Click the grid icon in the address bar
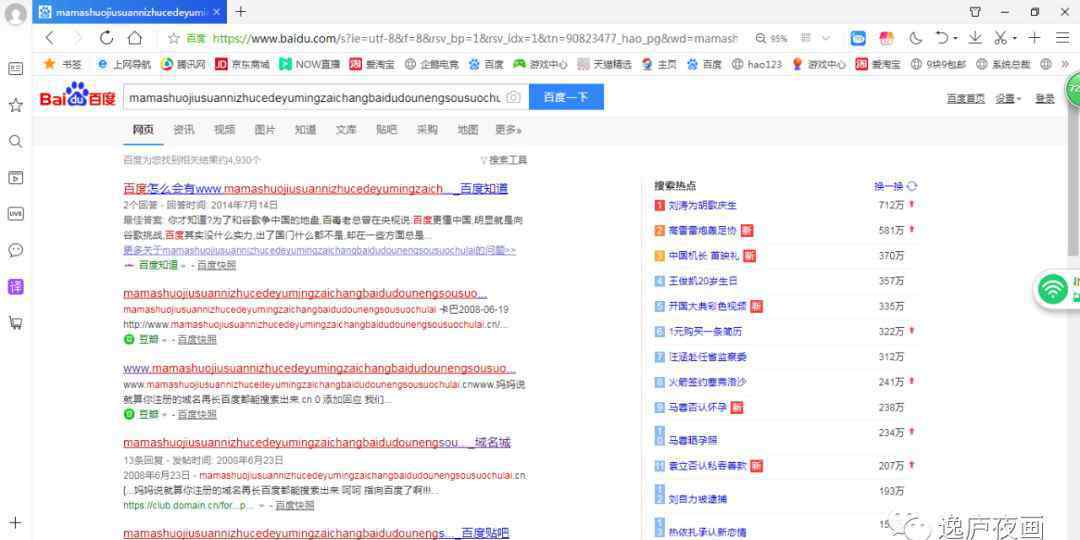Screen dimensions: 1080x540 tap(805, 39)
